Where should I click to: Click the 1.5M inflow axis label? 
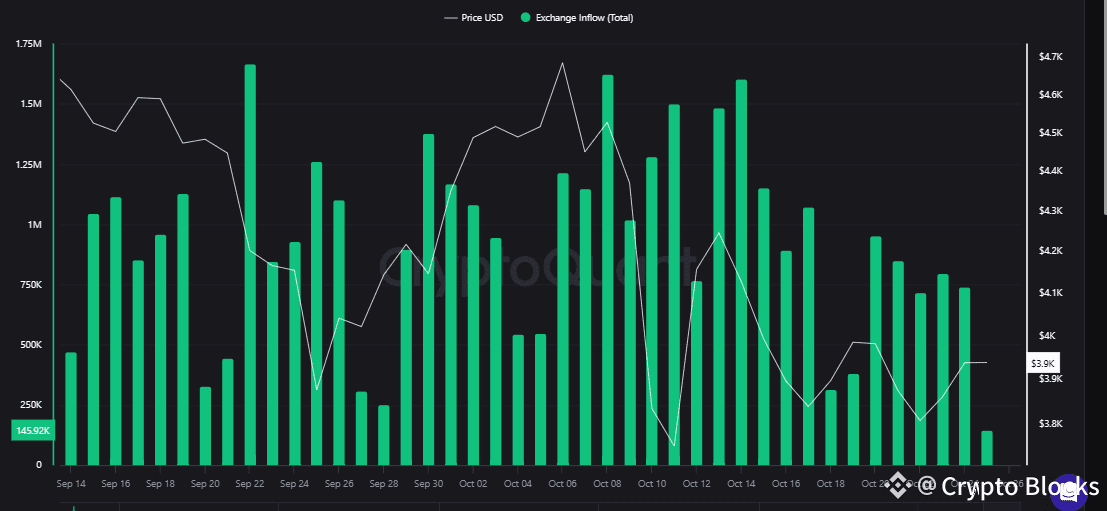(30, 104)
